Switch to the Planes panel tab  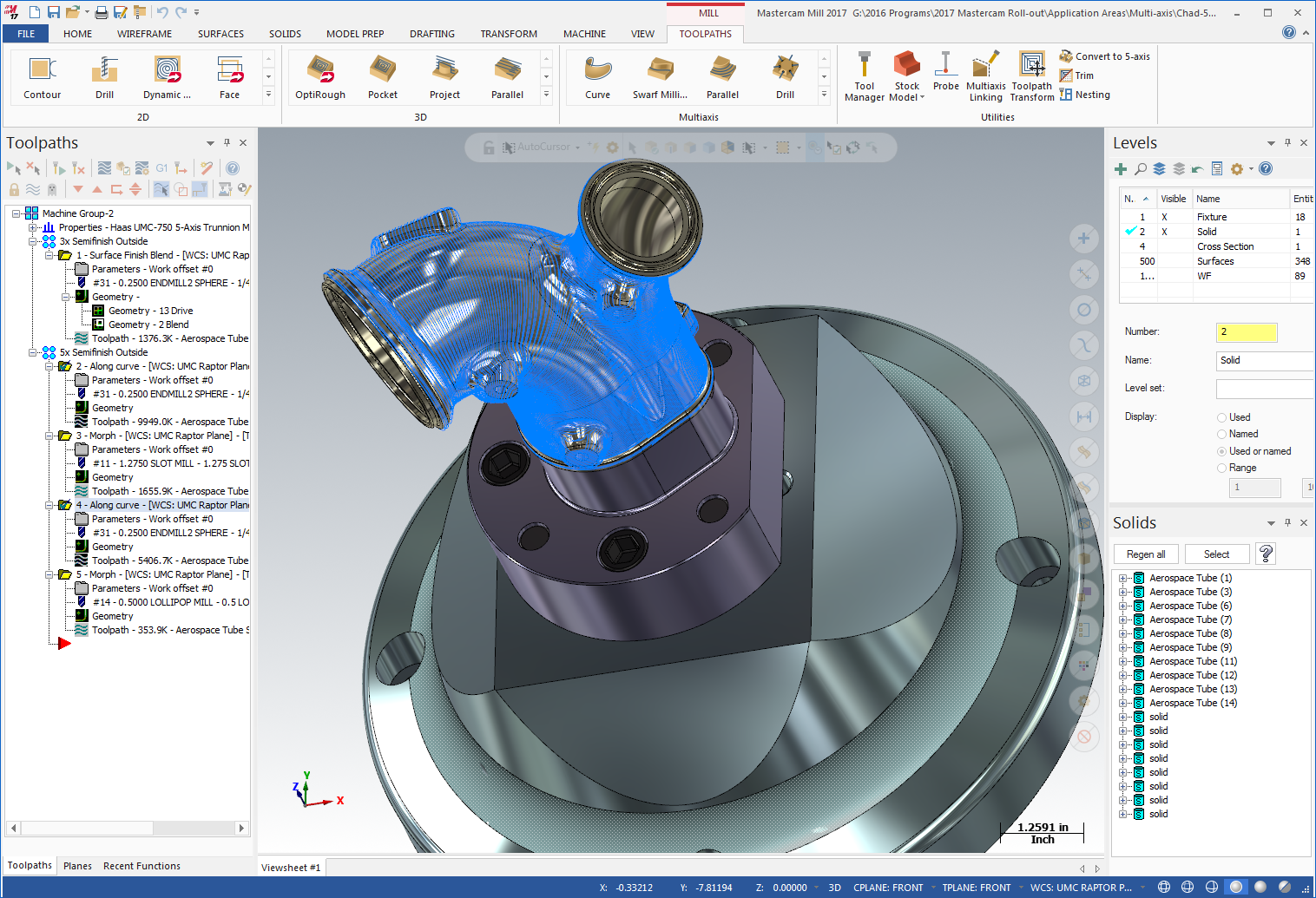point(77,866)
